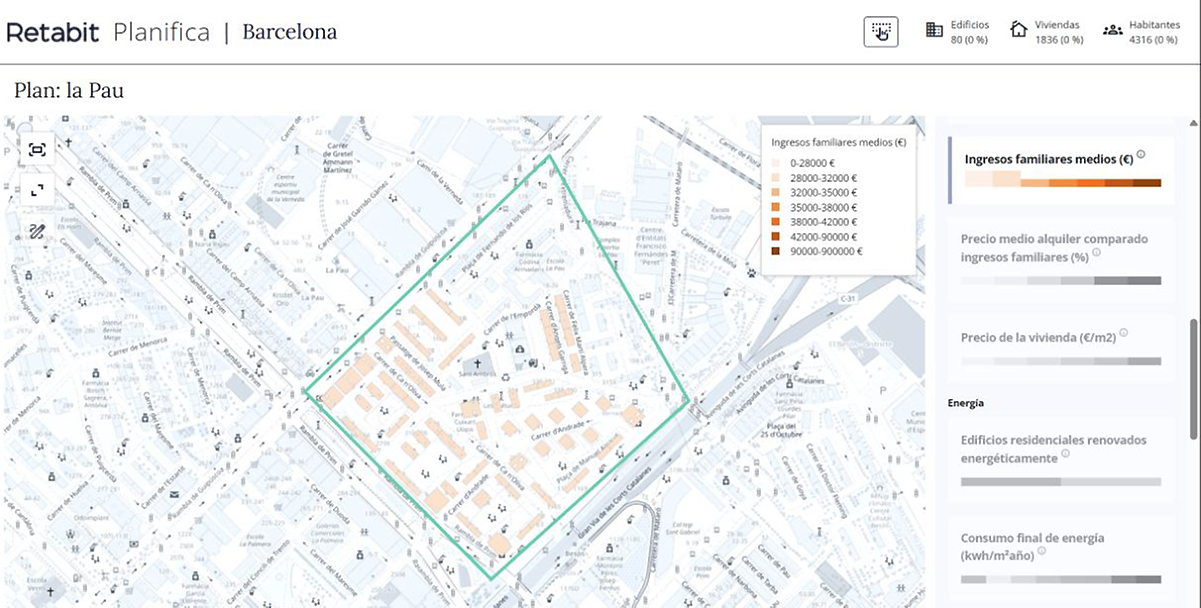Click the crossed-out draw tool on map
This screenshot has height=608, width=1201.
point(37,231)
